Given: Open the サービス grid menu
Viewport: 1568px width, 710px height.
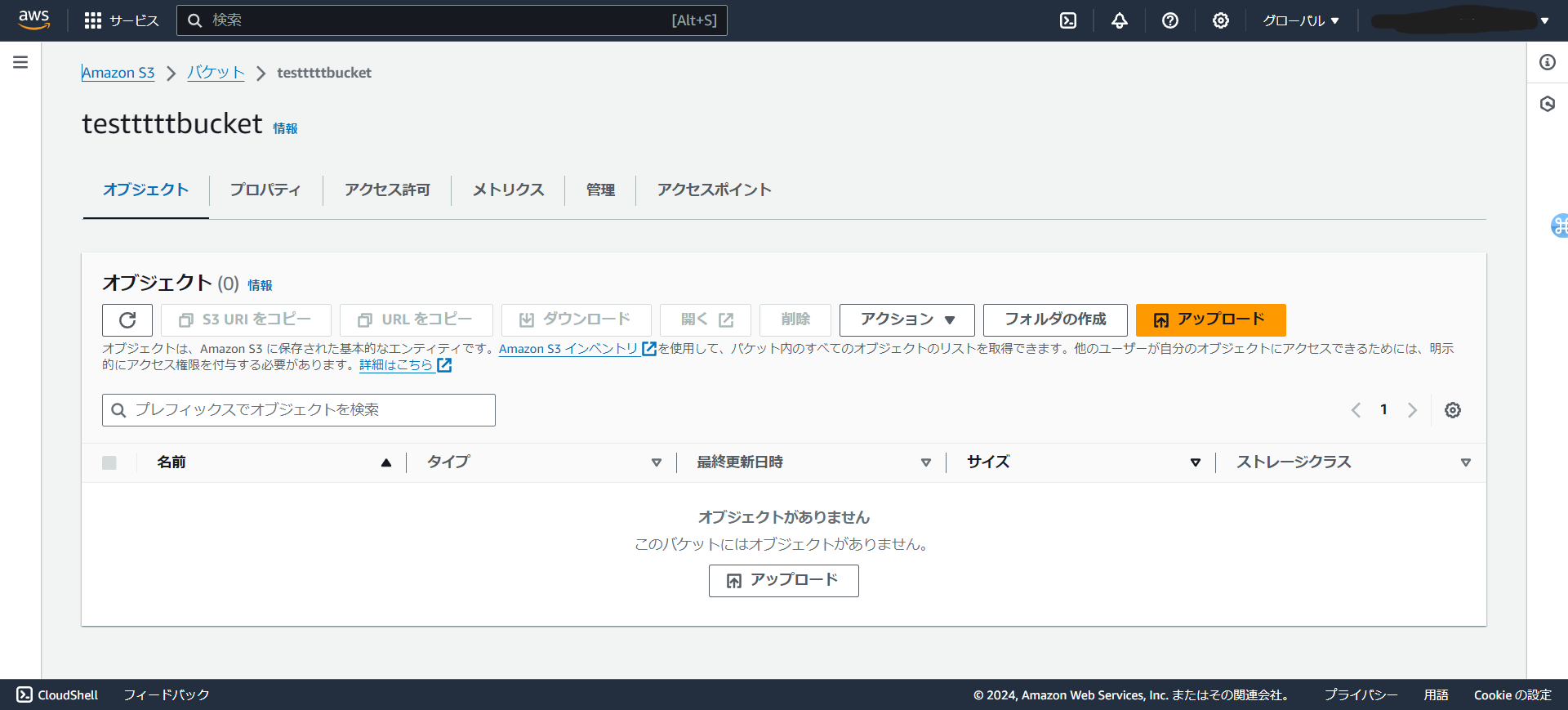Looking at the screenshot, I should (122, 20).
